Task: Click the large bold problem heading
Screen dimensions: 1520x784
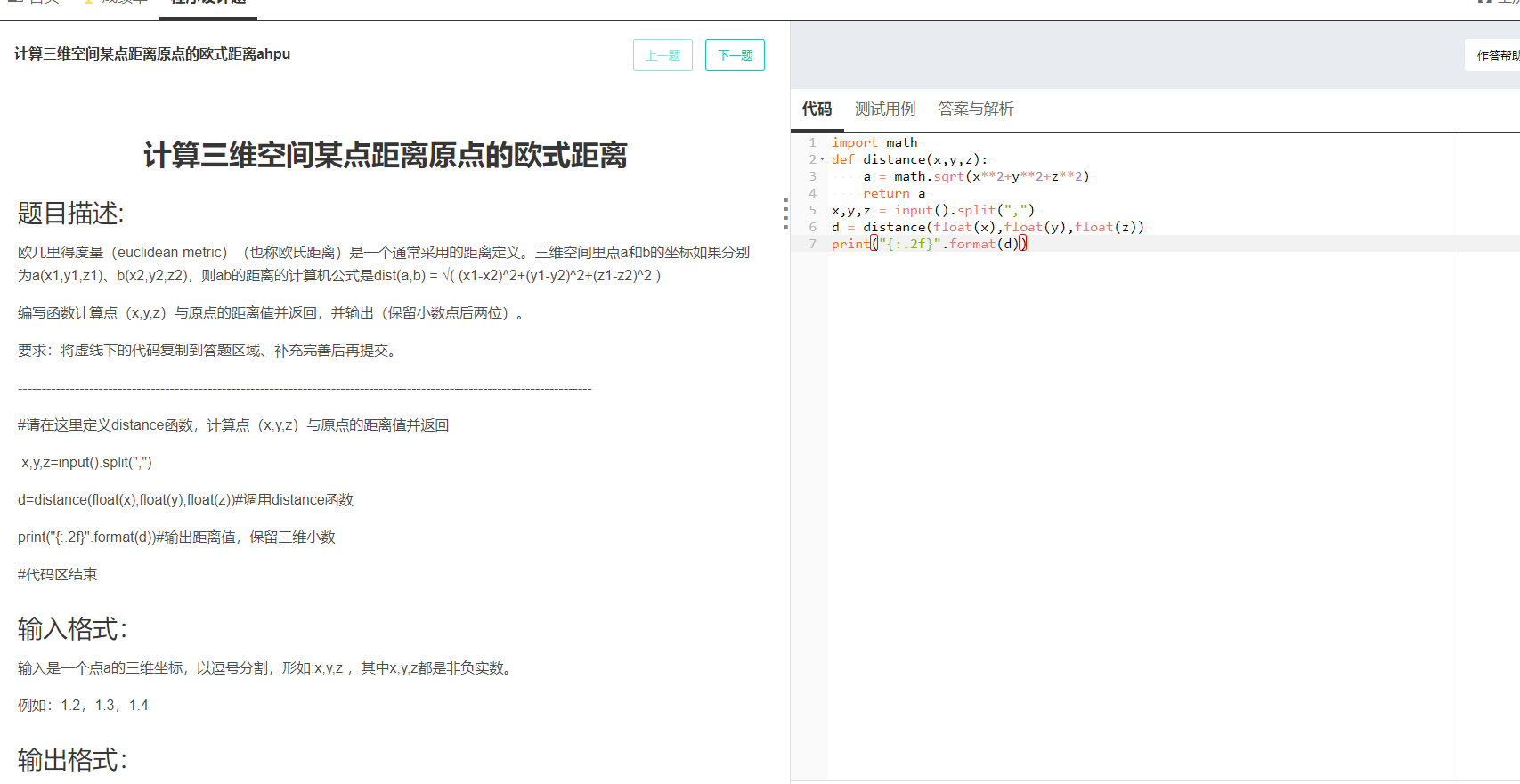Action: coord(386,156)
